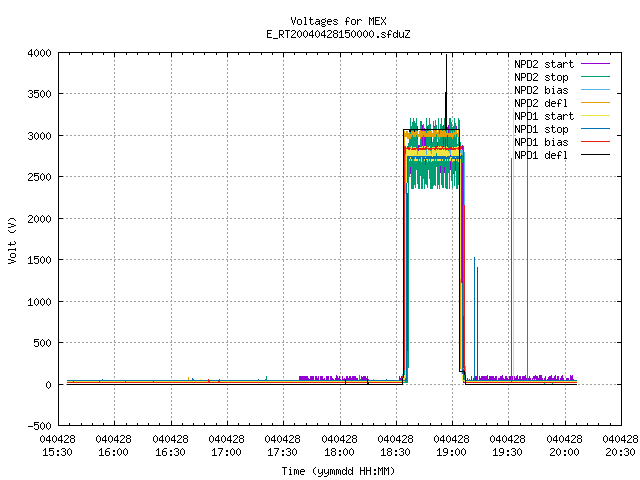Click the dark blue NPD1 stop legend line
The image size is (640, 480).
click(595, 129)
